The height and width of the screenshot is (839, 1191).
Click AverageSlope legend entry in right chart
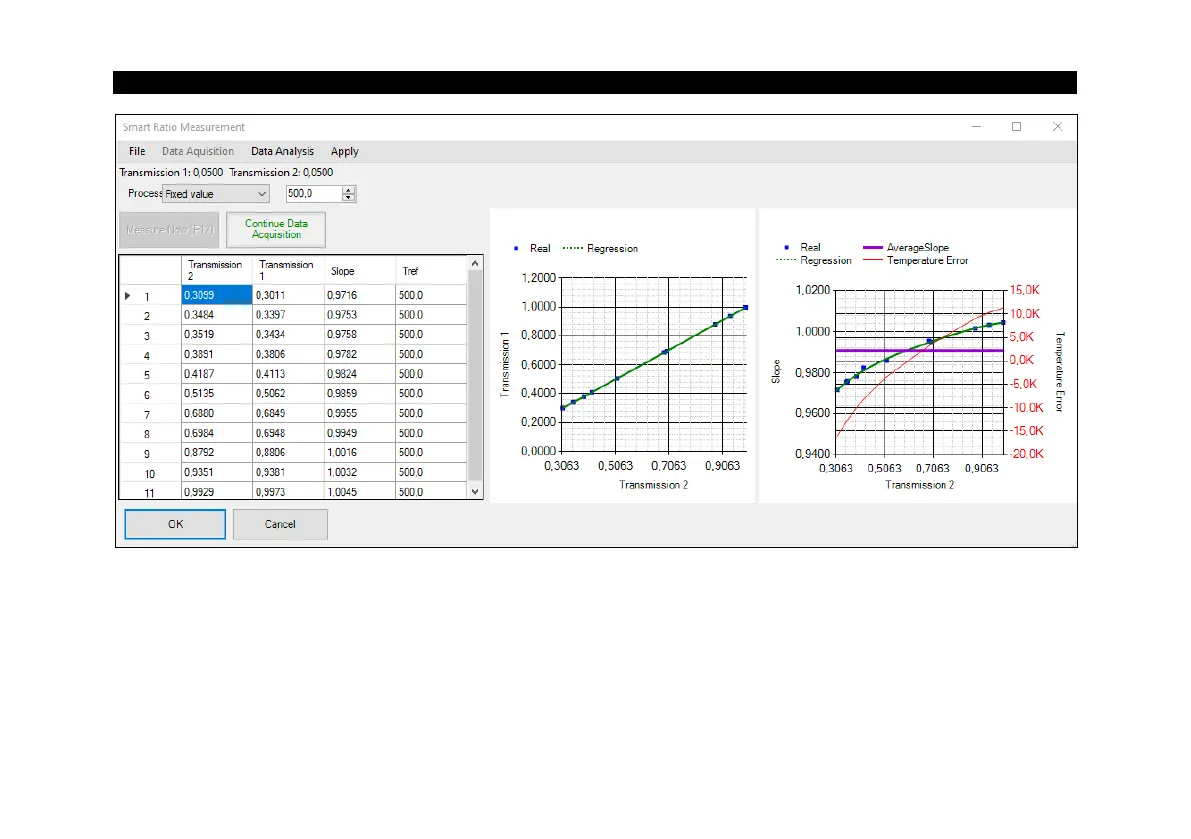tap(906, 248)
